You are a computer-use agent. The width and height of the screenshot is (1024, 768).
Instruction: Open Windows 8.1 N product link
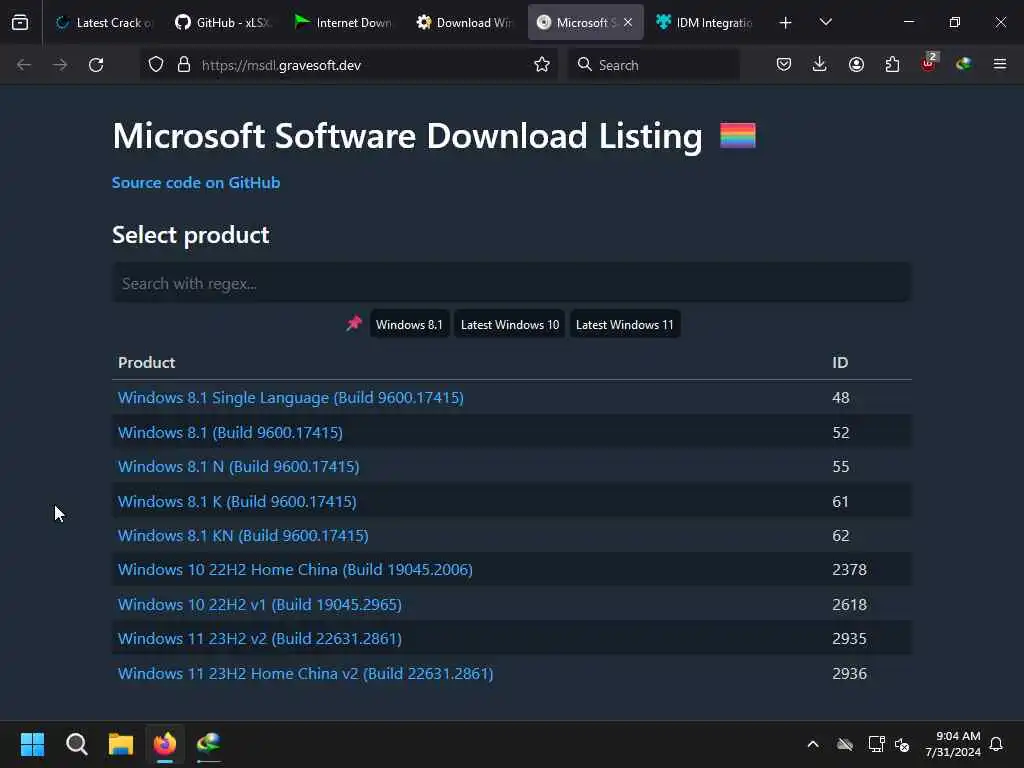click(238, 467)
